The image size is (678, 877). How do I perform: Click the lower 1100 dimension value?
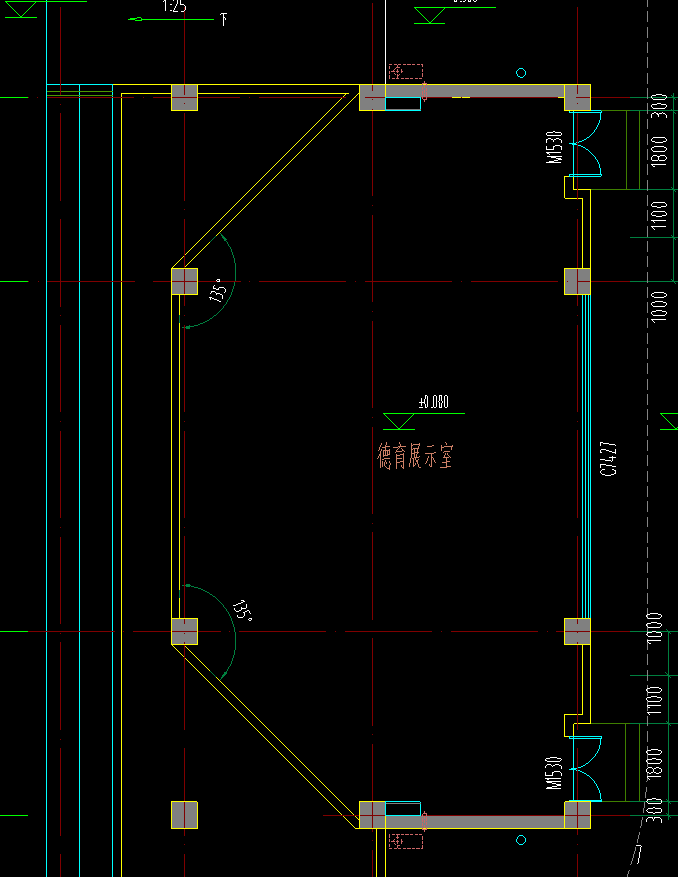tap(655, 700)
